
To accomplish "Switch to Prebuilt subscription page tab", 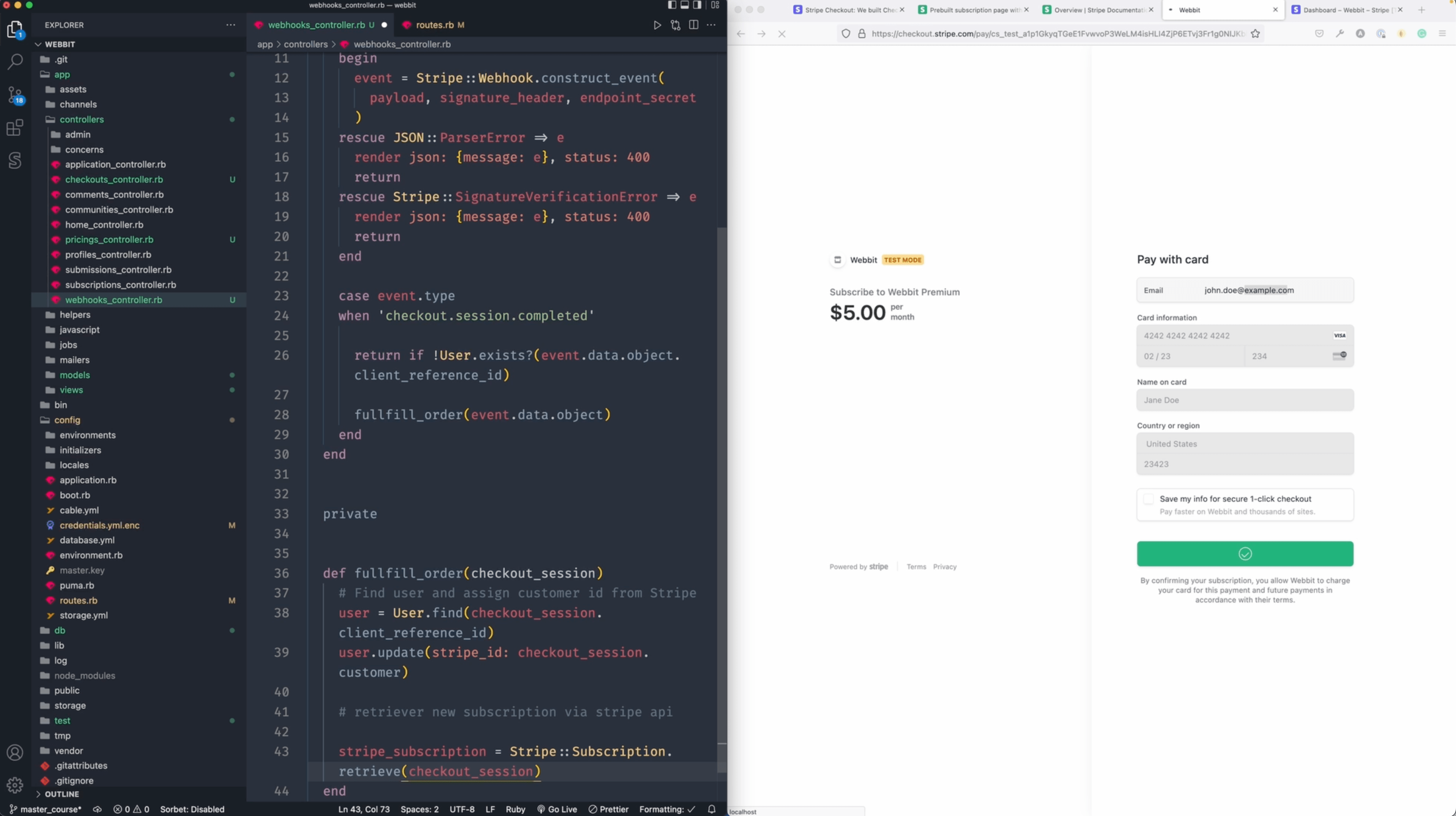I will (973, 9).
